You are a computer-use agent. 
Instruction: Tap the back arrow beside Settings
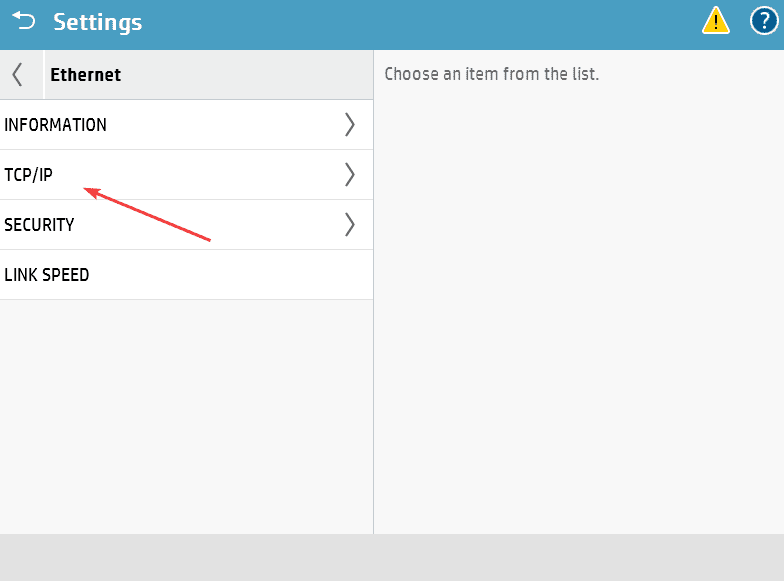pos(23,21)
